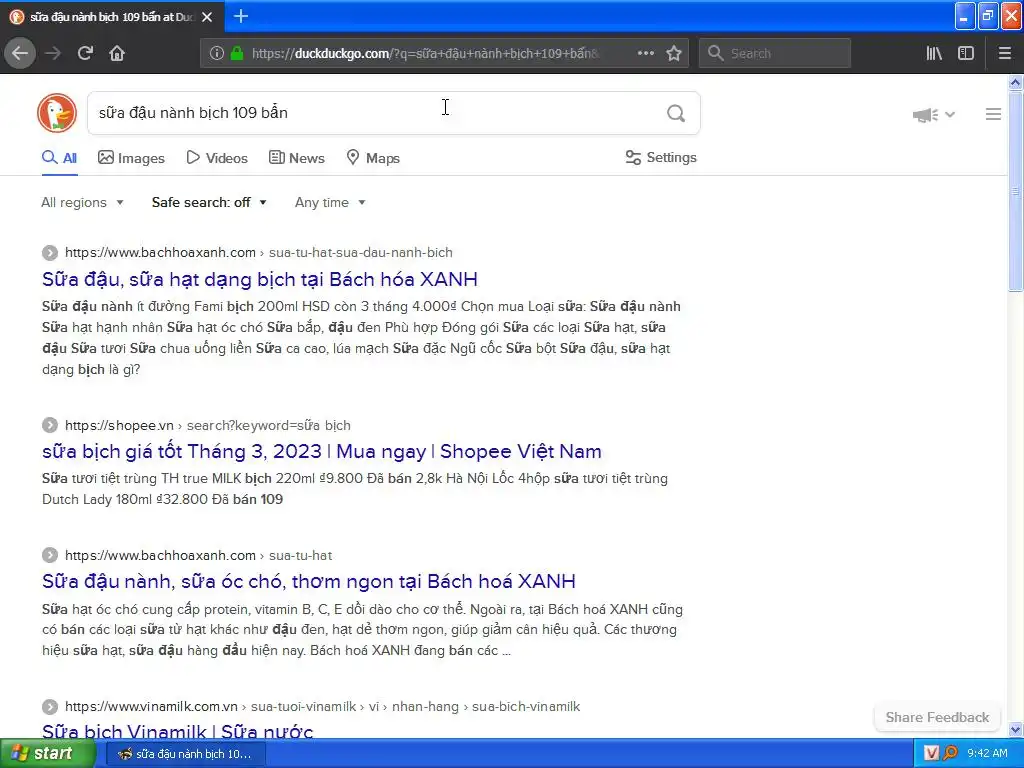
Task: Open sữa bịch giá tốt Shopee result
Action: [x=322, y=451]
